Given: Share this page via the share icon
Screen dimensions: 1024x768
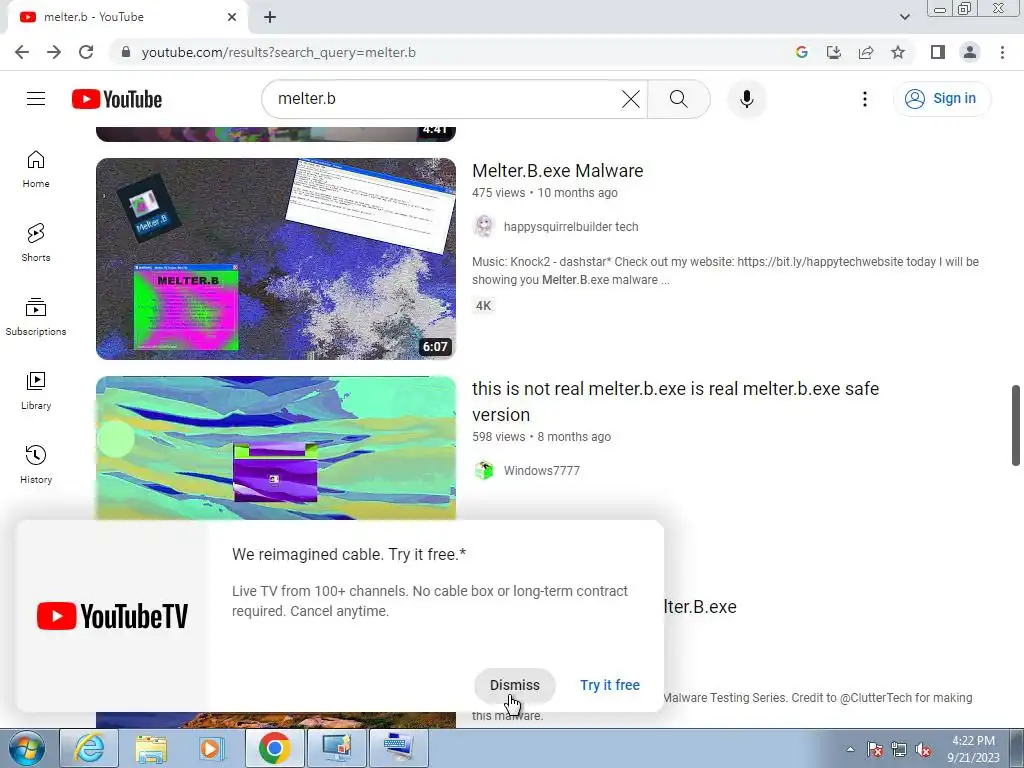Looking at the screenshot, I should [x=866, y=52].
